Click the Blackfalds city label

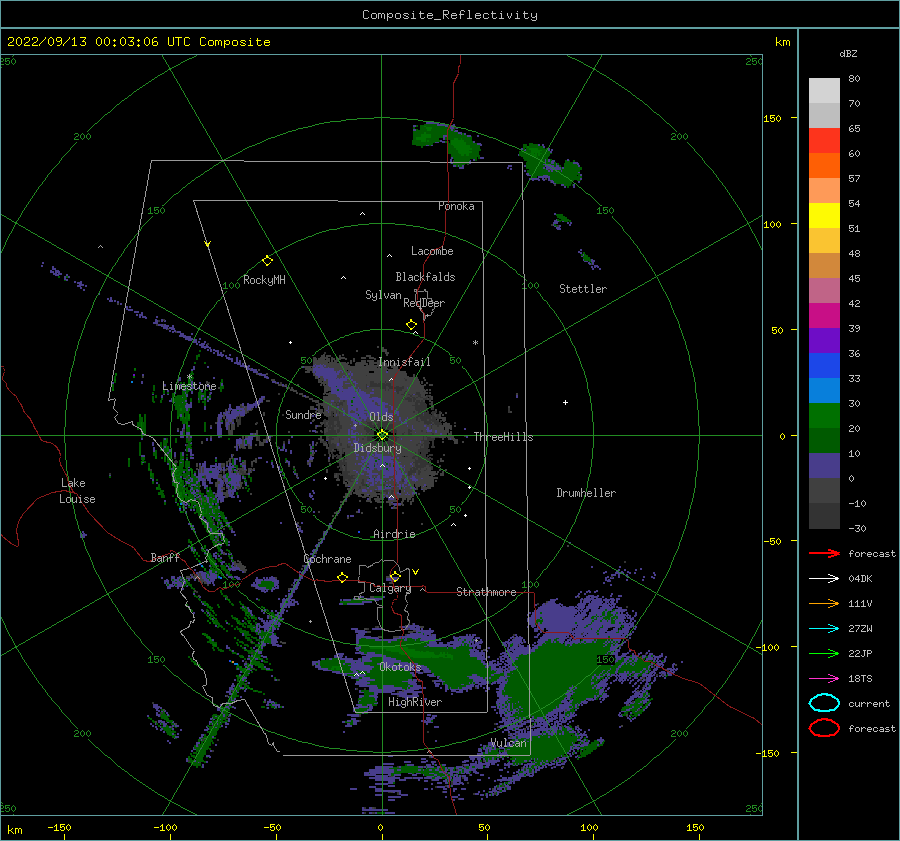(425, 277)
